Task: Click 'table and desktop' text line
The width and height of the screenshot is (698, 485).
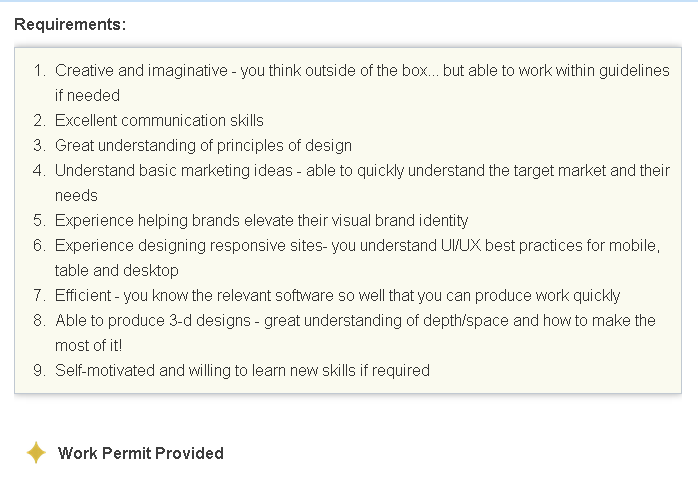Action: click(x=117, y=271)
